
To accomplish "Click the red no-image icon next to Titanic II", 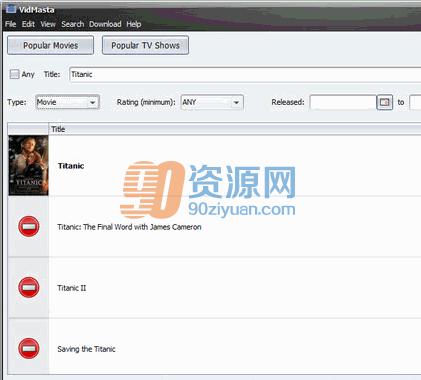I will [x=29, y=288].
